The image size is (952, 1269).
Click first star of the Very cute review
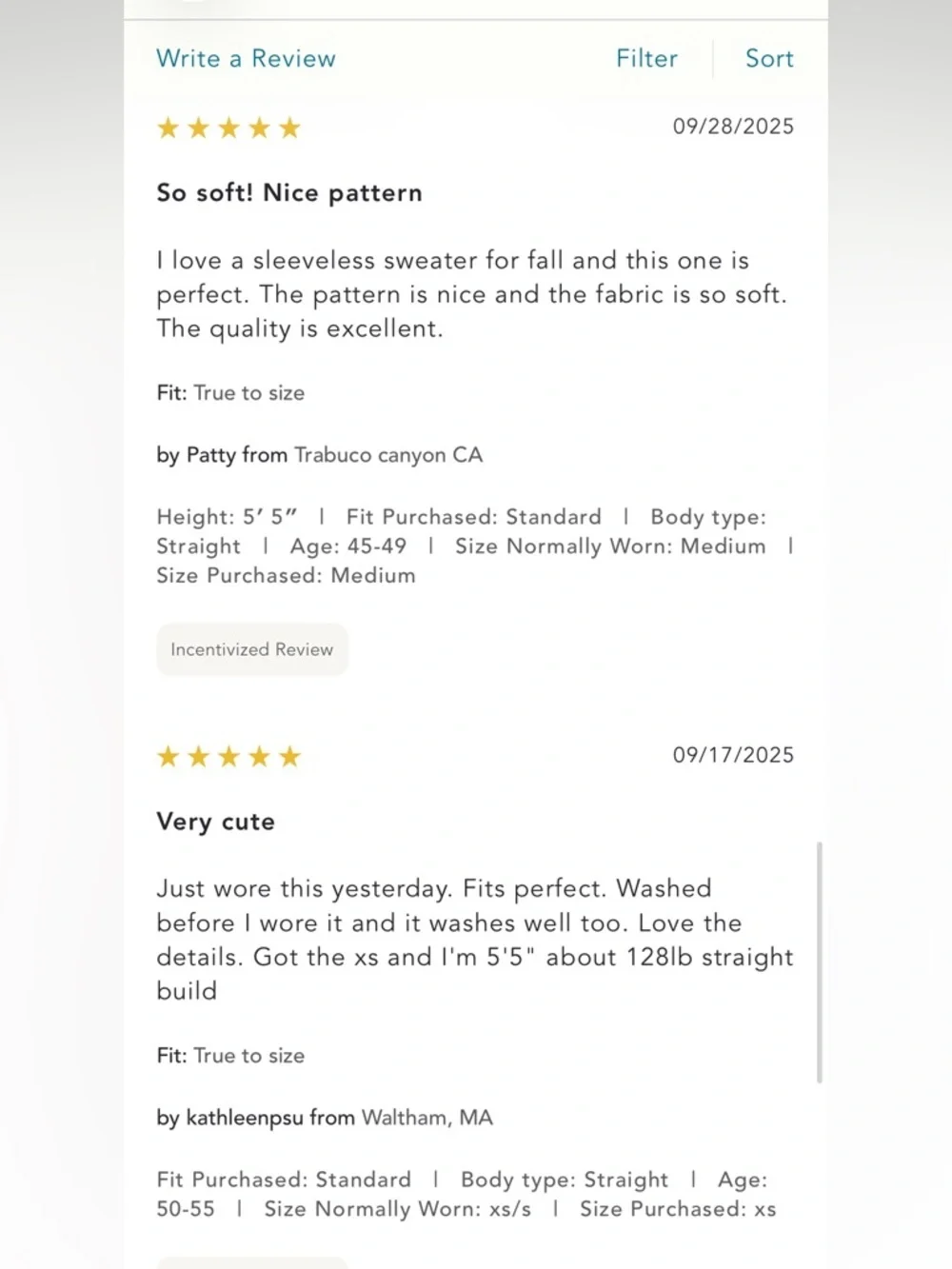tap(168, 757)
